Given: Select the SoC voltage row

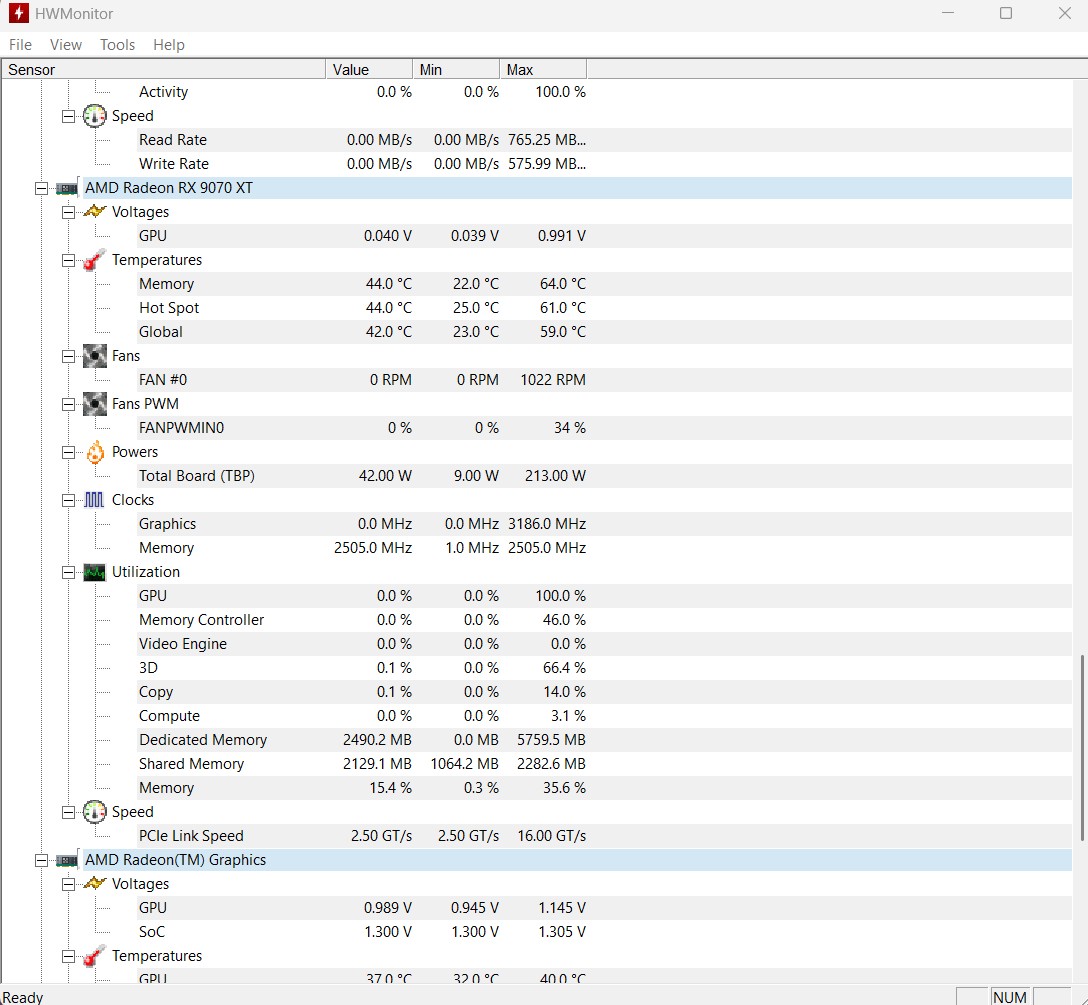Looking at the screenshot, I should pos(604,932).
